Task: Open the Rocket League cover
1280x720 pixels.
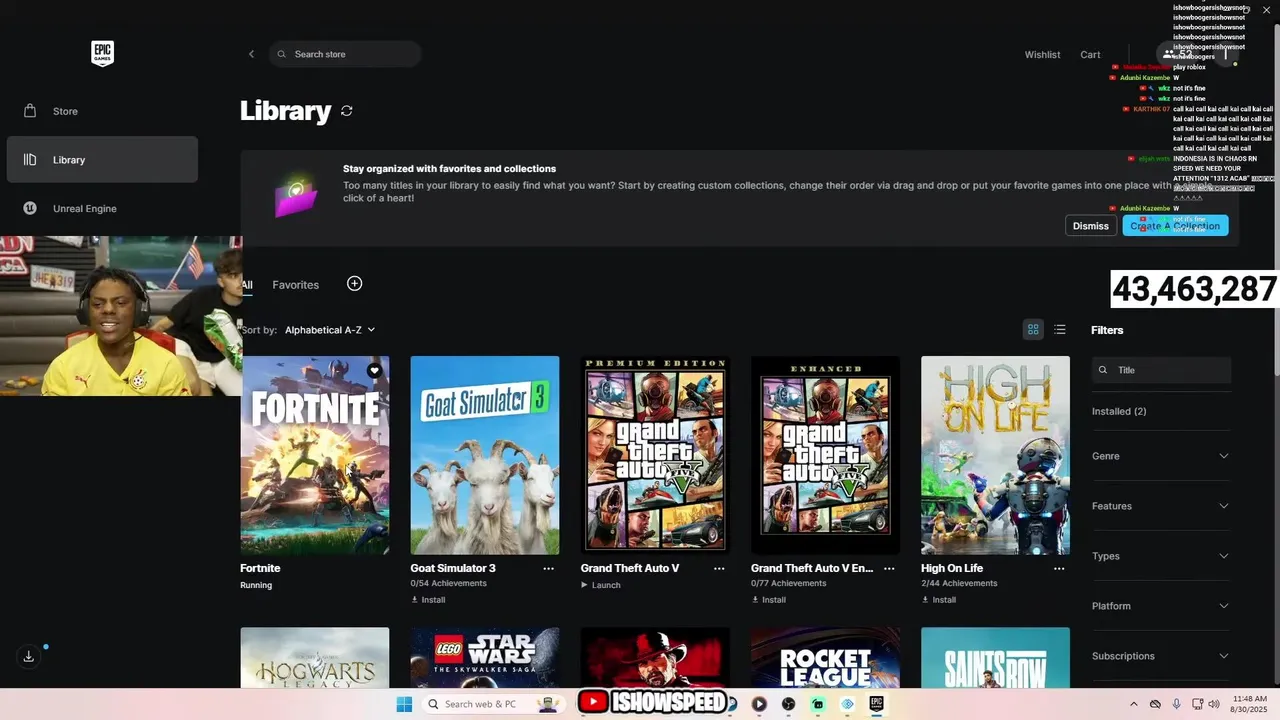Action: click(825, 657)
